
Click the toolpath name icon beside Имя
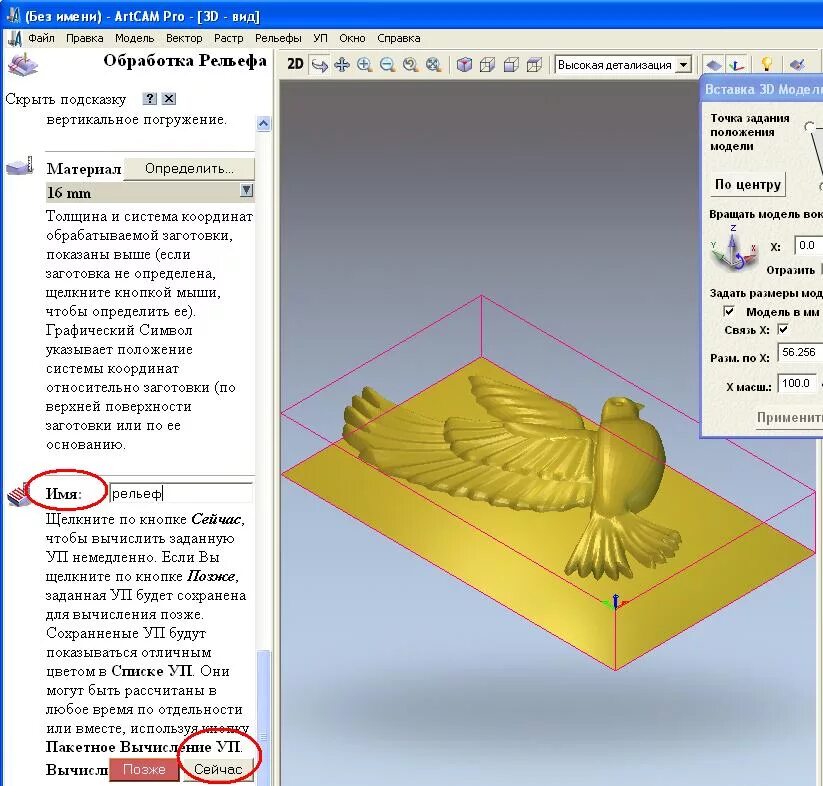(x=17, y=495)
